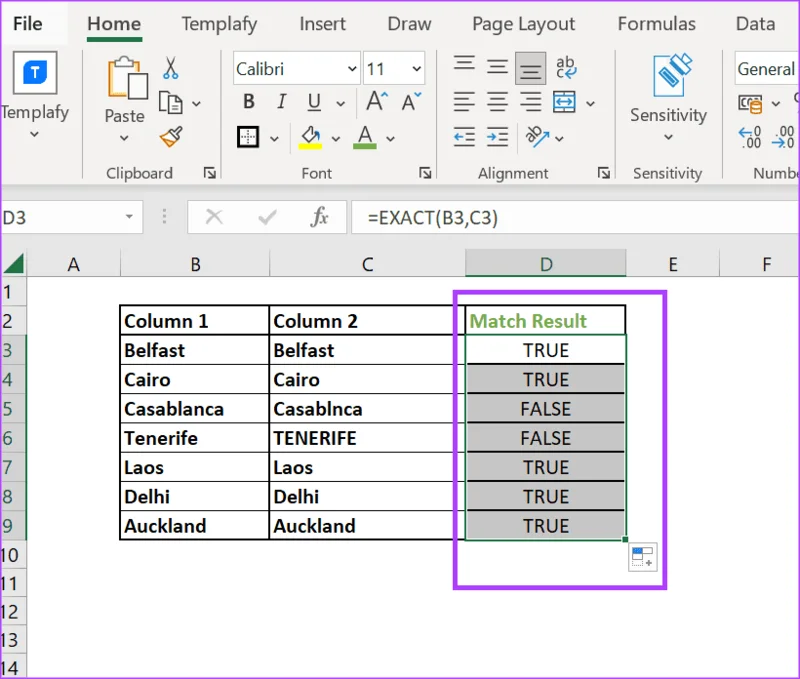Image resolution: width=800 pixels, height=679 pixels.
Task: Click the Templafy add-in icon
Action: pos(35,72)
